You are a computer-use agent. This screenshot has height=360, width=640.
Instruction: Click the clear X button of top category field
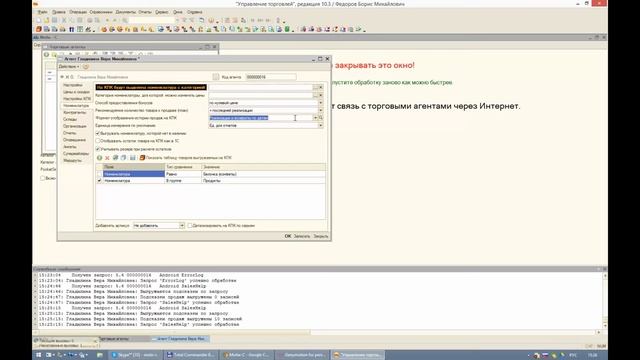click(x=321, y=87)
